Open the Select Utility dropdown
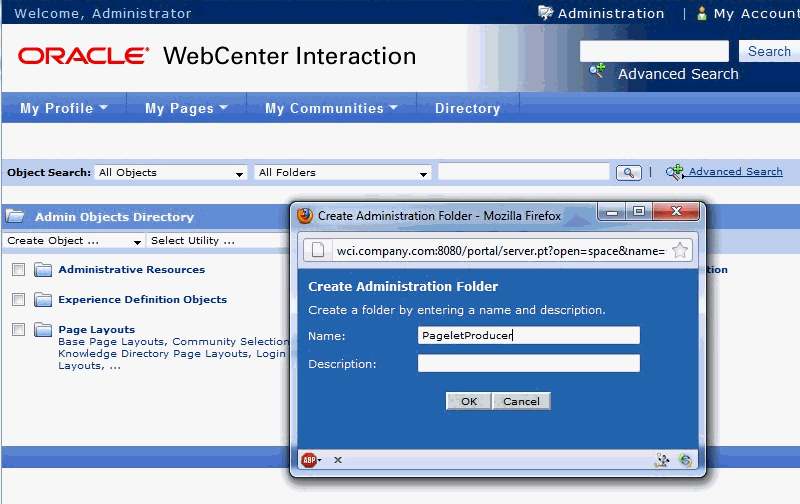 click(x=218, y=241)
